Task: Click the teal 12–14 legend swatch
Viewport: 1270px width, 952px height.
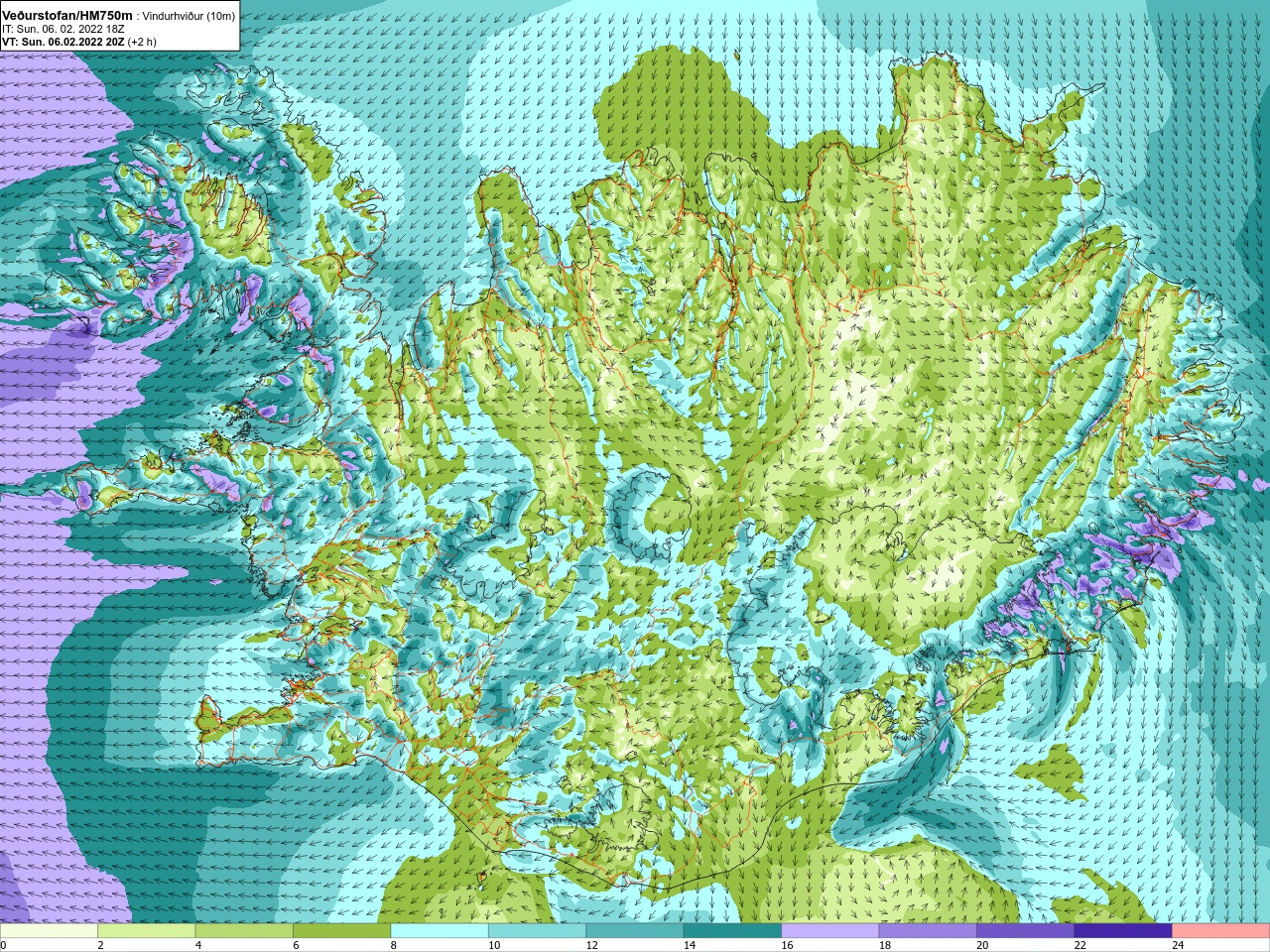Action: [635, 931]
